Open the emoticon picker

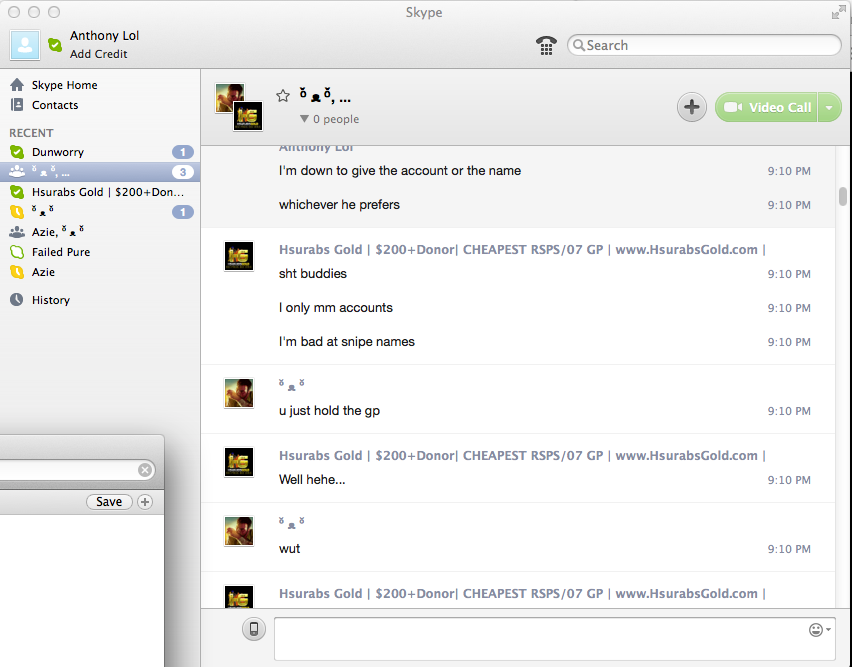click(819, 630)
